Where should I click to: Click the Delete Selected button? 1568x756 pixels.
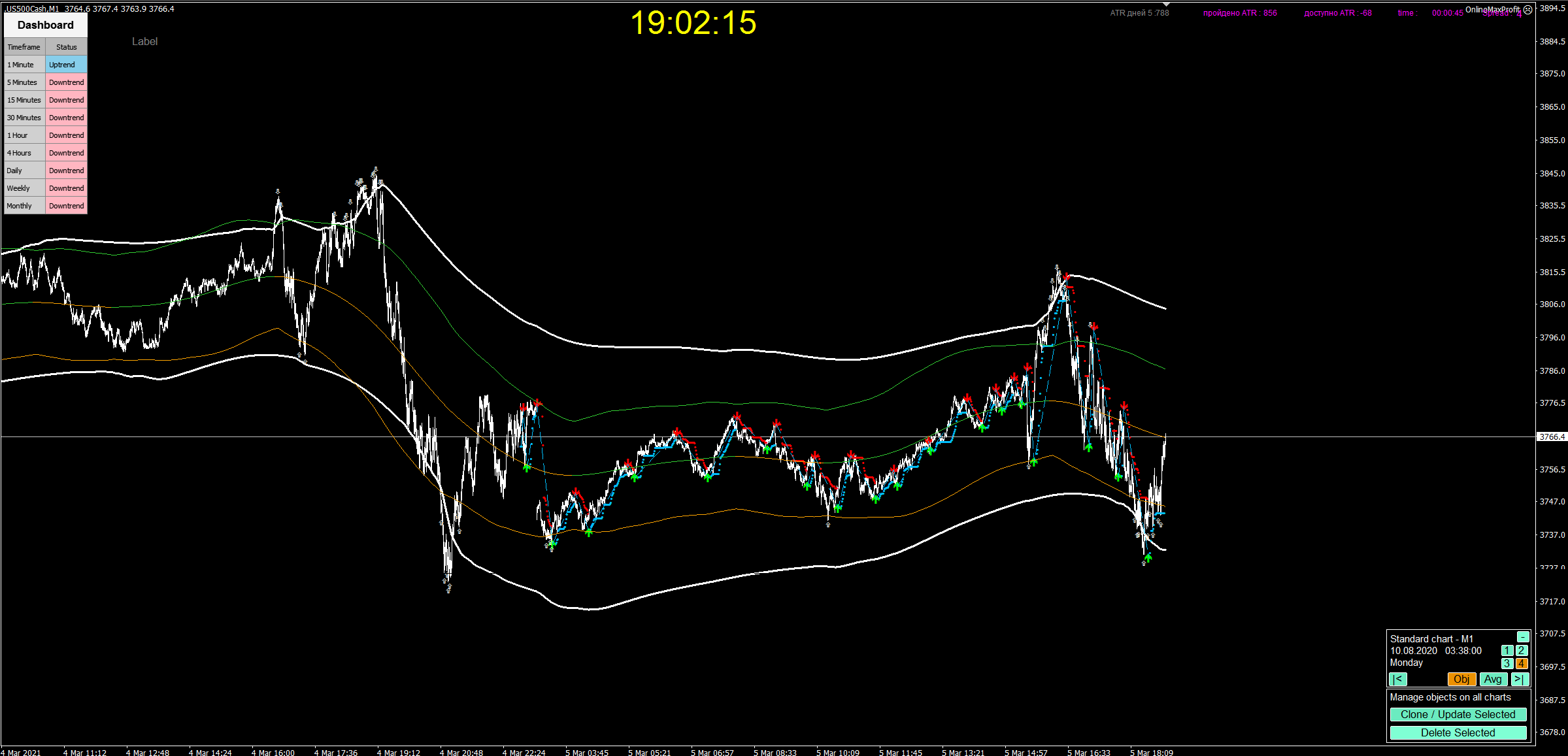pos(1458,732)
